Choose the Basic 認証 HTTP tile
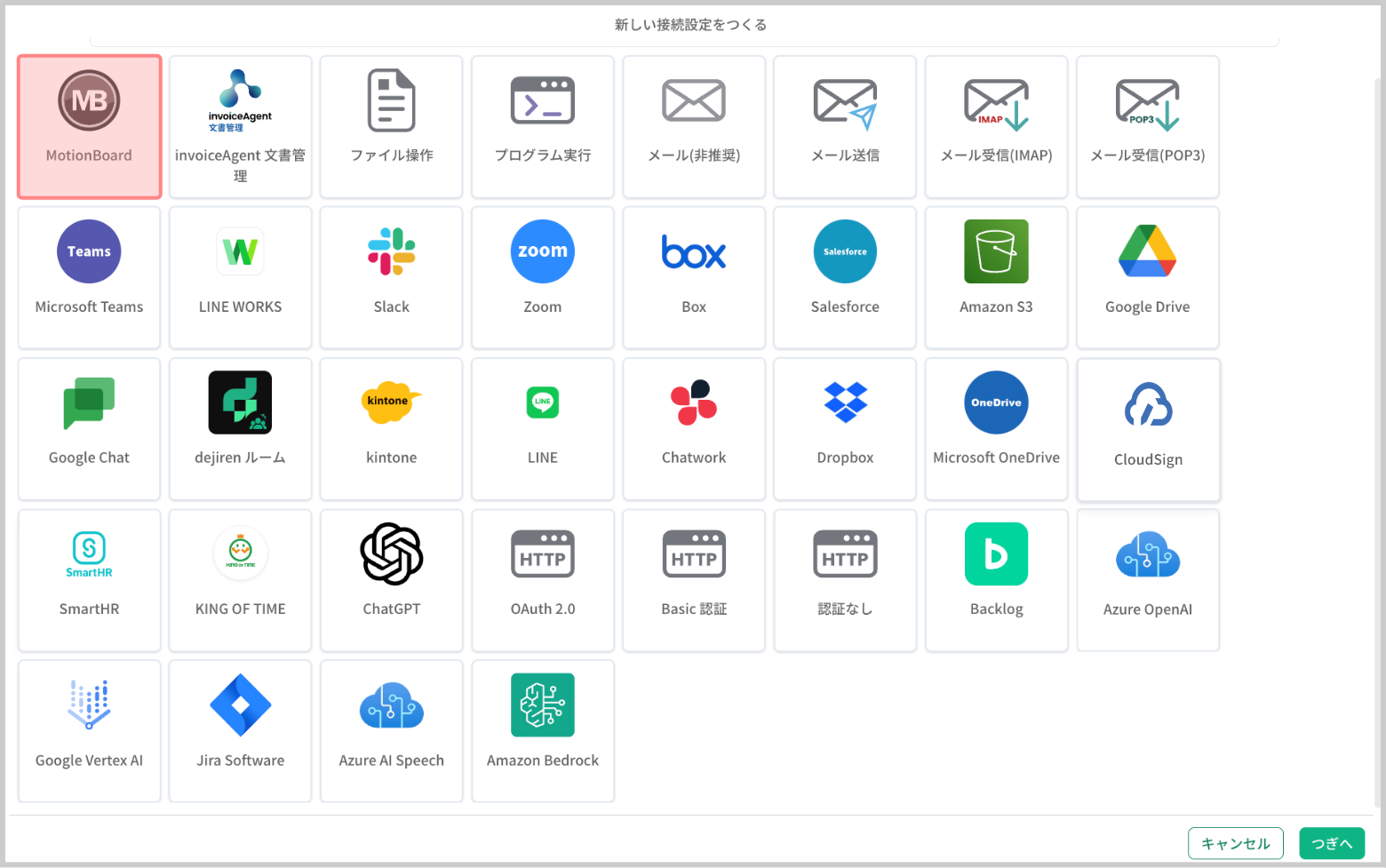Viewport: 1386px width, 868px height. (x=694, y=580)
